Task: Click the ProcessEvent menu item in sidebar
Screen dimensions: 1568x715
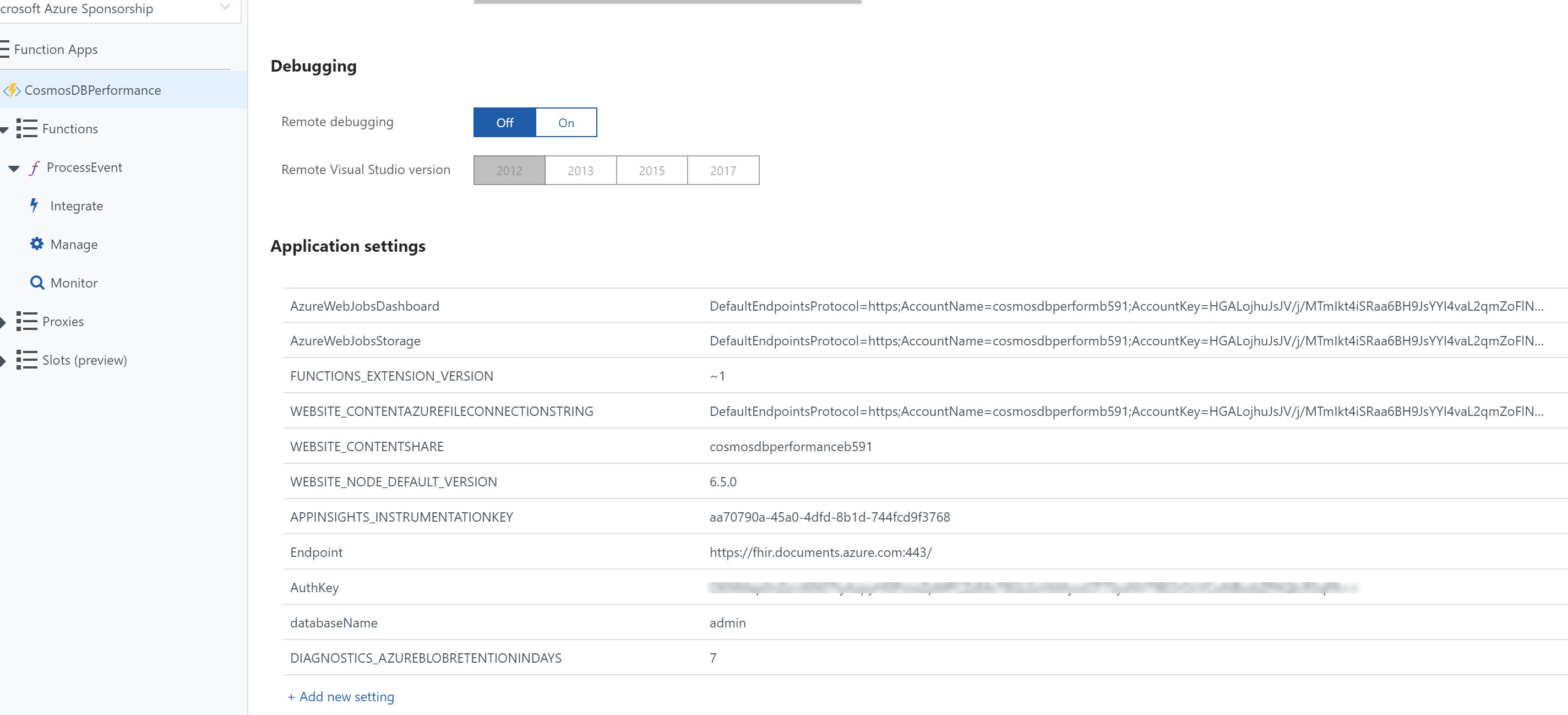Action: point(84,167)
